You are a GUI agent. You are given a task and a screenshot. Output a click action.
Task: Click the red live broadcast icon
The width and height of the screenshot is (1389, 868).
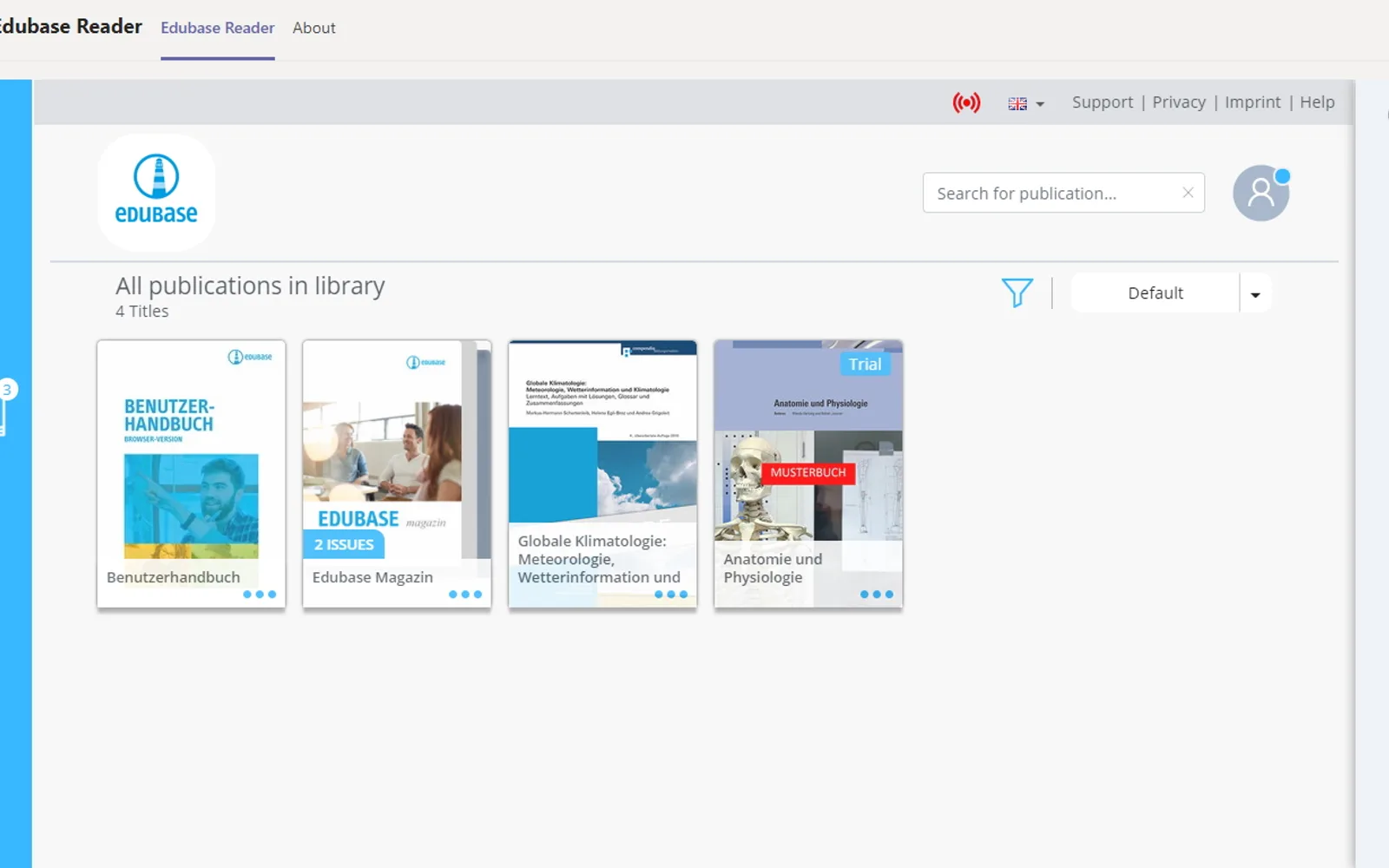[x=966, y=102]
